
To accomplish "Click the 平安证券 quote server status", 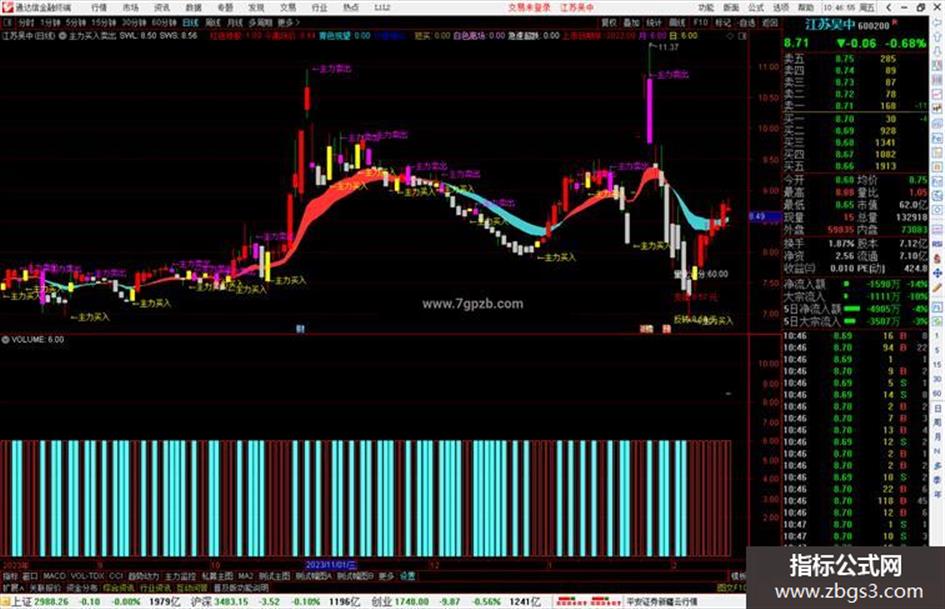I will [661, 602].
